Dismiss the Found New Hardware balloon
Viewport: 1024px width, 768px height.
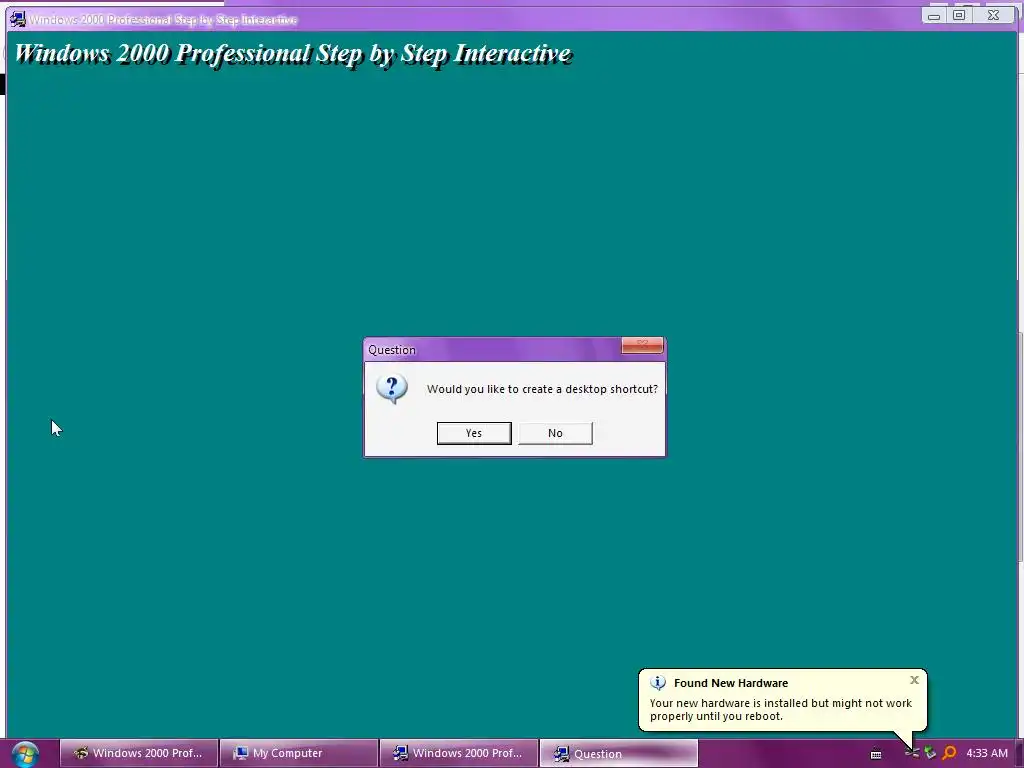click(x=914, y=680)
